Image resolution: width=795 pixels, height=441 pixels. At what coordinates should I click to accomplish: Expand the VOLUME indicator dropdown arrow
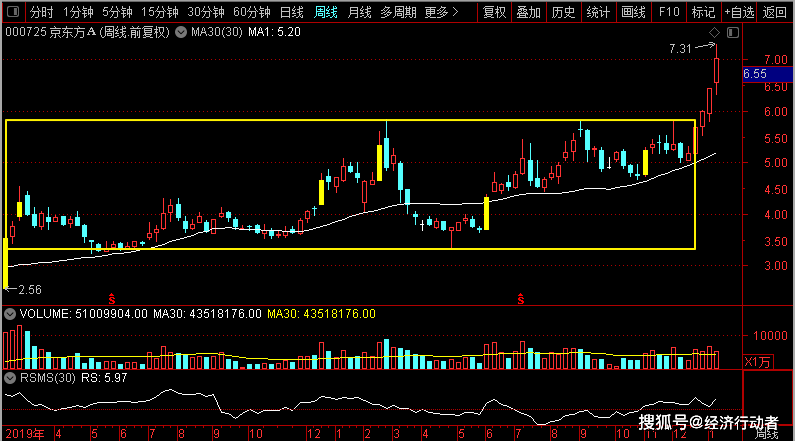pyautogui.click(x=10, y=314)
